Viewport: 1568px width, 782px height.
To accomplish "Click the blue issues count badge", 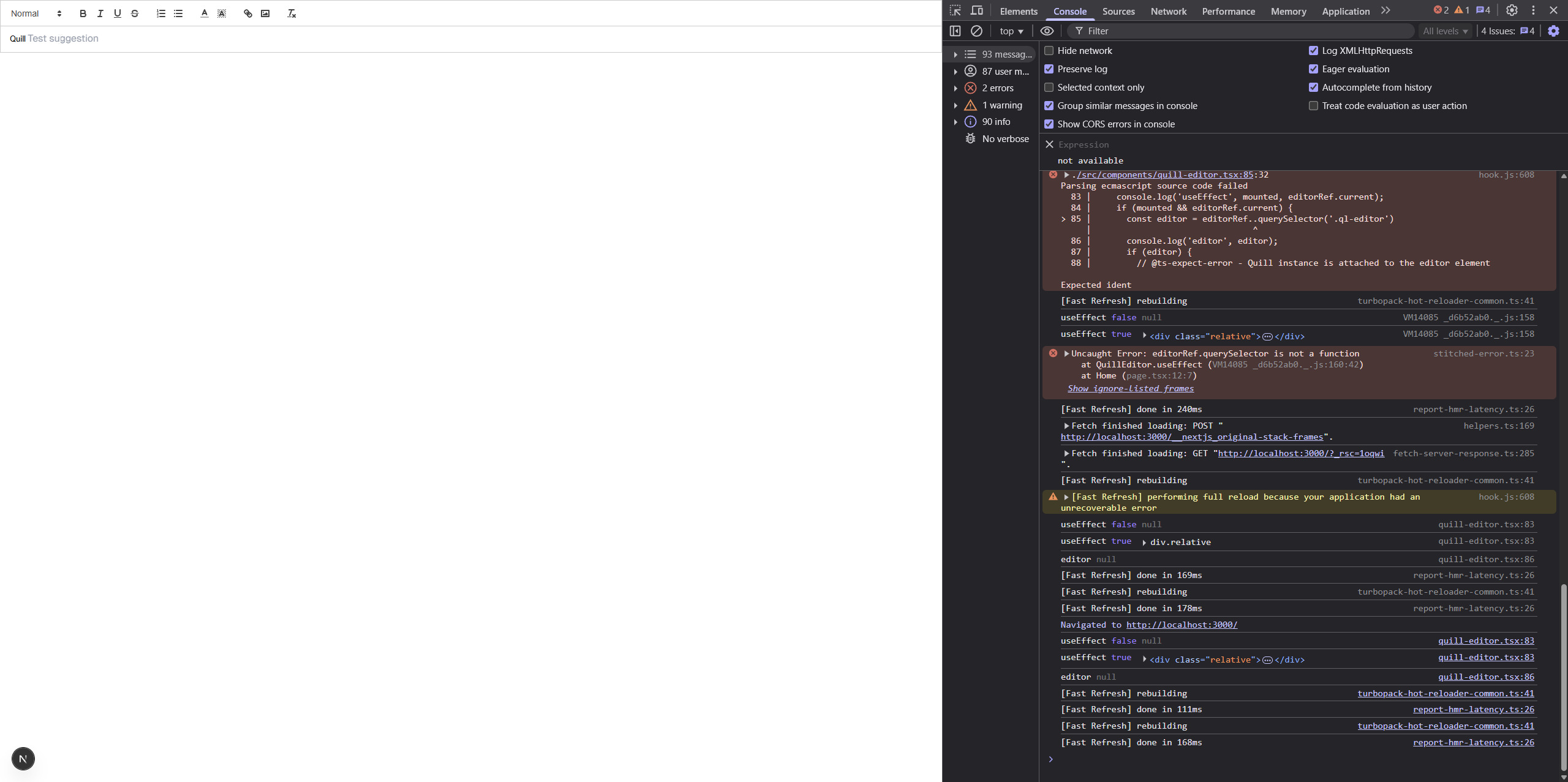I will click(x=1483, y=10).
